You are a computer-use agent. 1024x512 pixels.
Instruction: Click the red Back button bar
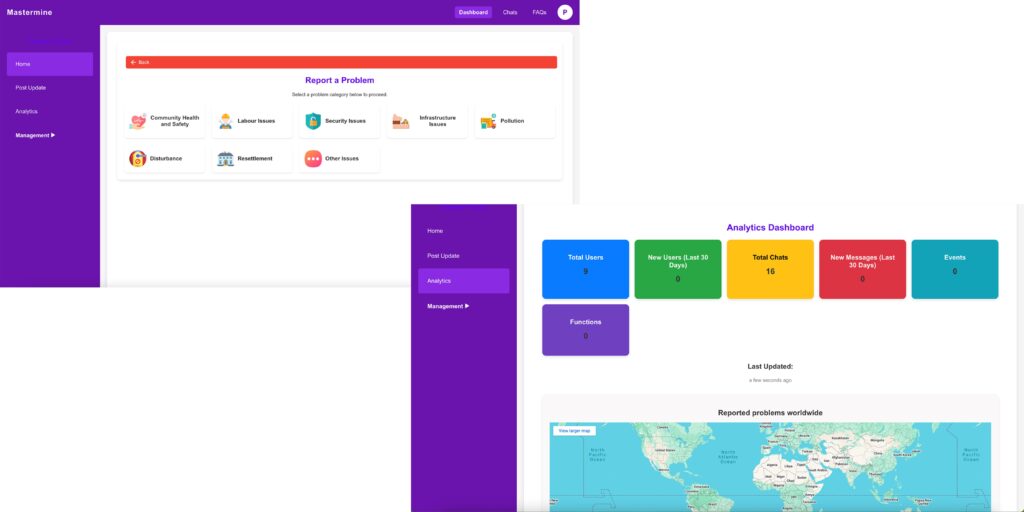(x=341, y=62)
